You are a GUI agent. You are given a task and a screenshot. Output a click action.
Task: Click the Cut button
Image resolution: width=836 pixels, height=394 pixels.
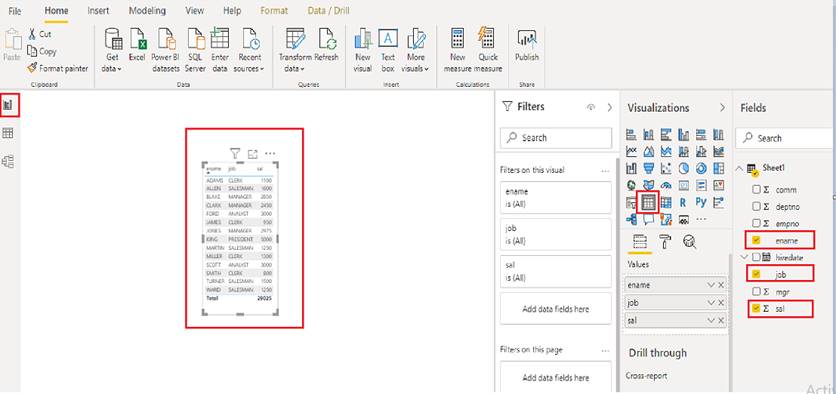coord(39,34)
